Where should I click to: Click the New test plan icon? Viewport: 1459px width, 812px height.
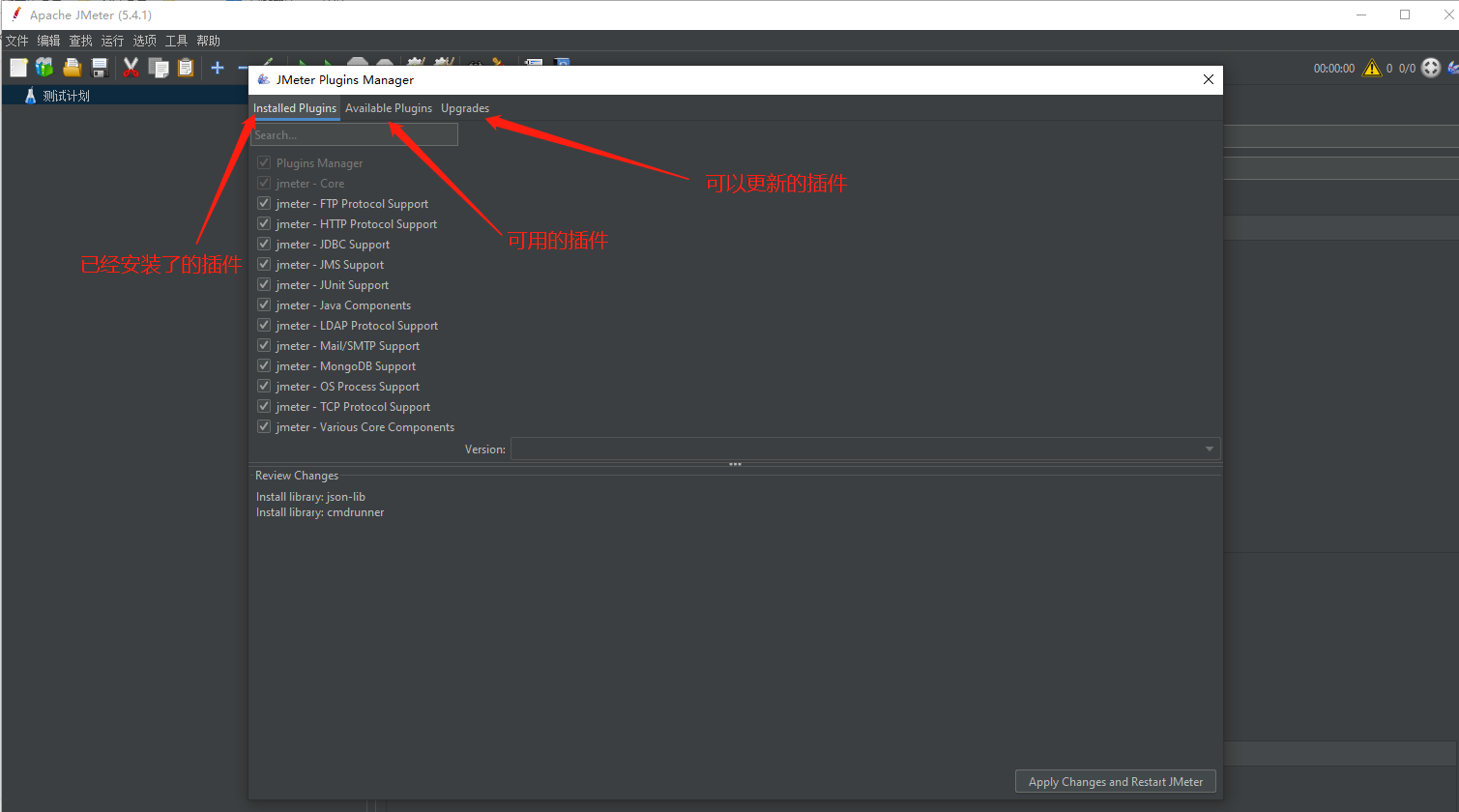coord(18,68)
